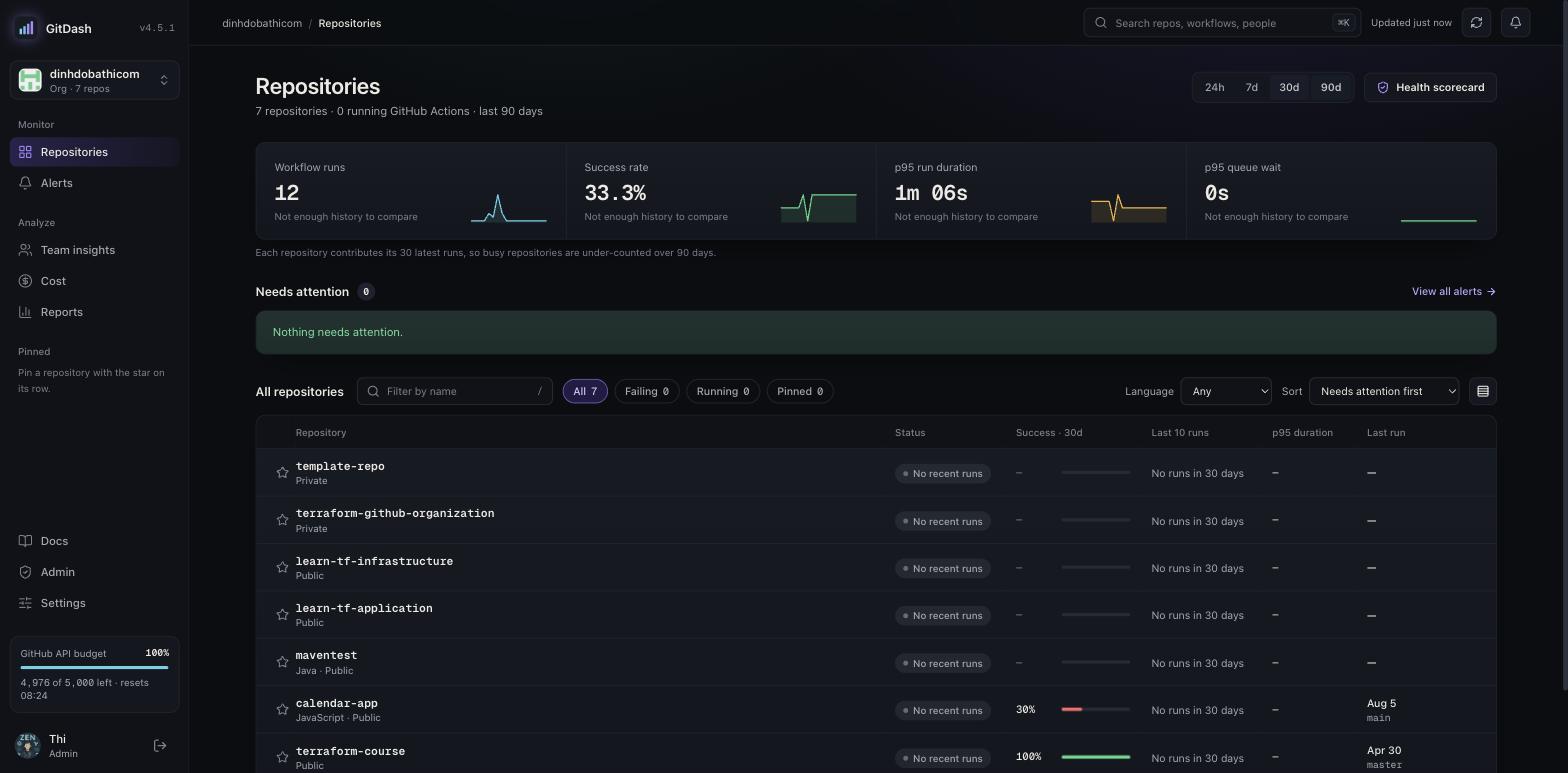
Task: Switch to the table density view icon
Action: point(1483,391)
